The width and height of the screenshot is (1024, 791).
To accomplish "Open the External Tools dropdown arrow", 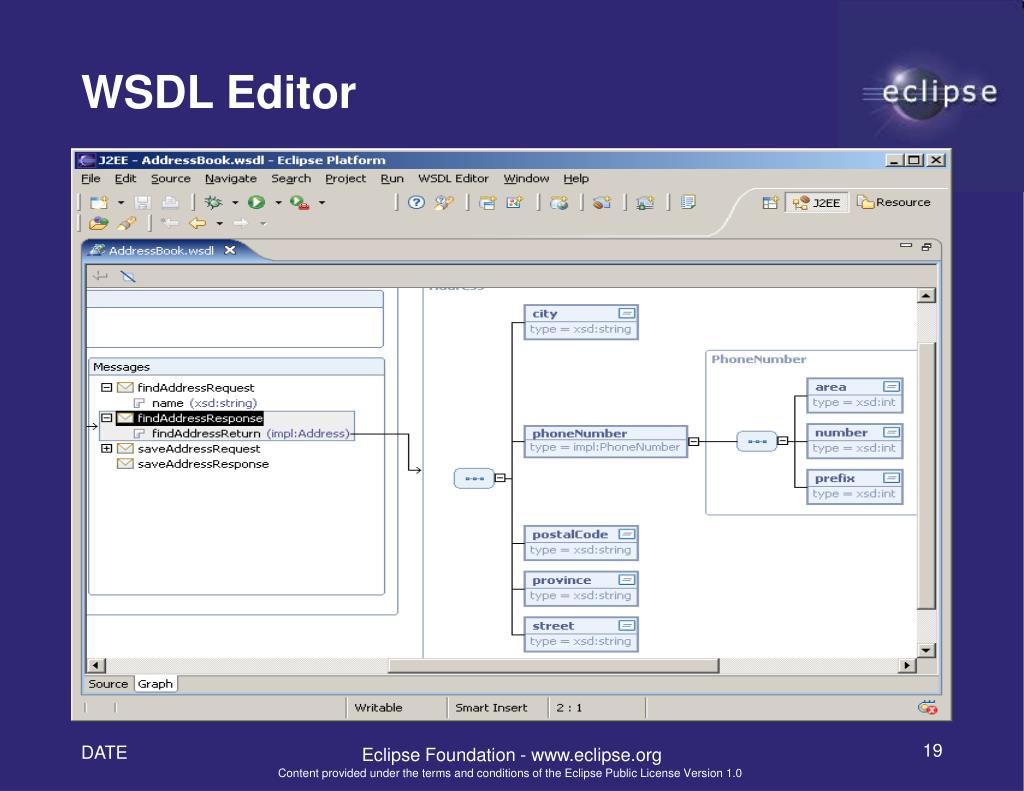I will pyautogui.click(x=322, y=202).
